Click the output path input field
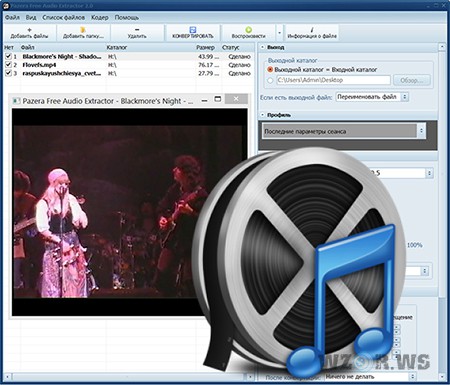450x385 pixels. pos(333,80)
